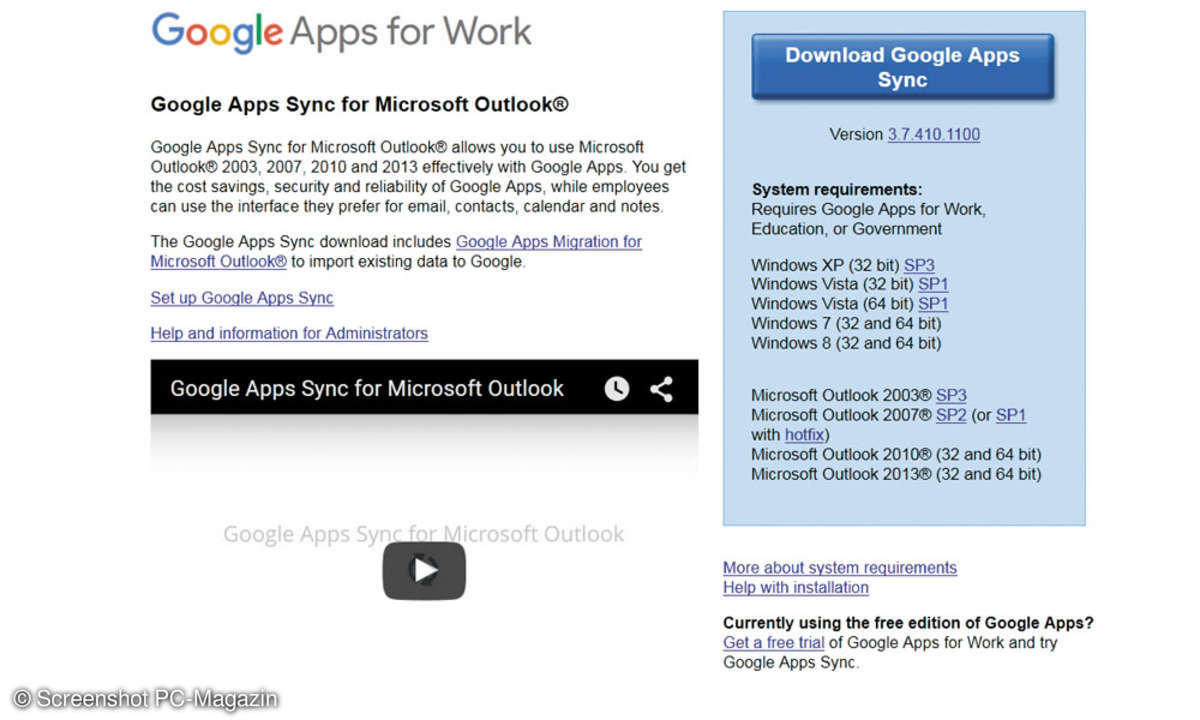Click Microsoft Outlook 2010® requirement line
The width and height of the screenshot is (1200, 720).
pos(896,454)
